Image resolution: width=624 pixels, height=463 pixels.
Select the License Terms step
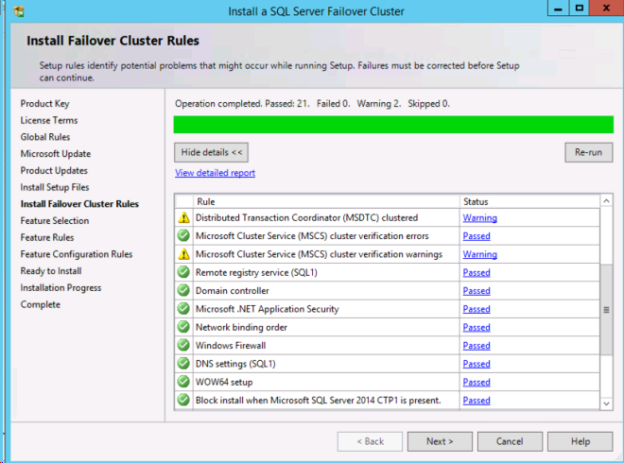click(49, 120)
